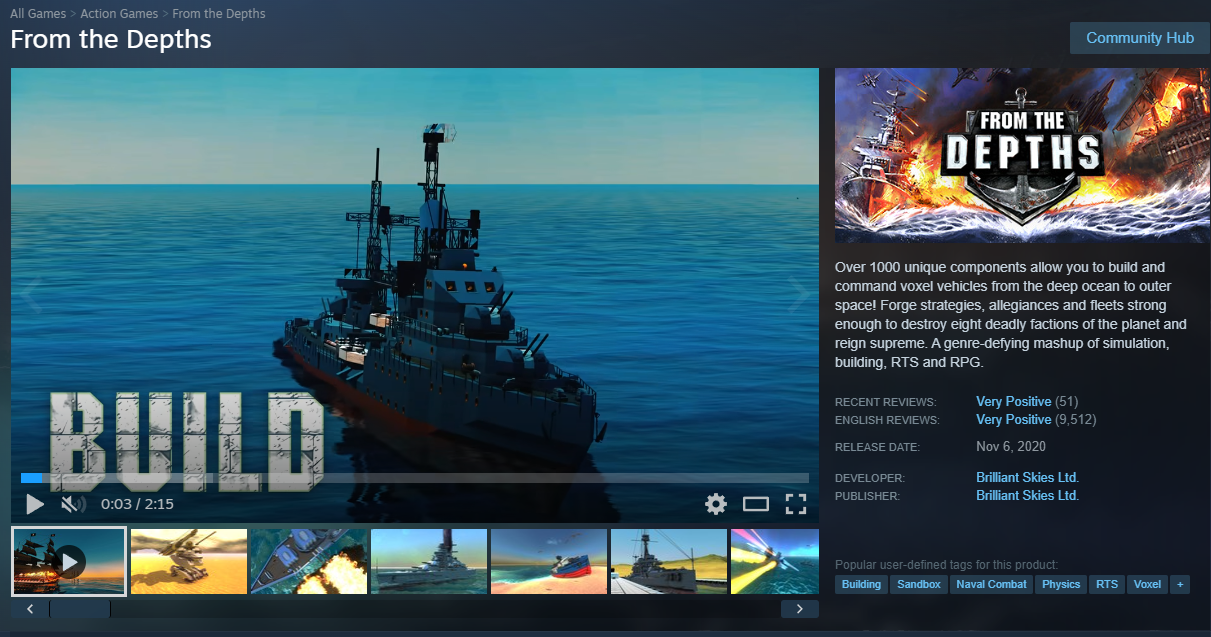Open the developer Brilliant Skies Ltd. link
1211x637 pixels.
tap(1027, 477)
